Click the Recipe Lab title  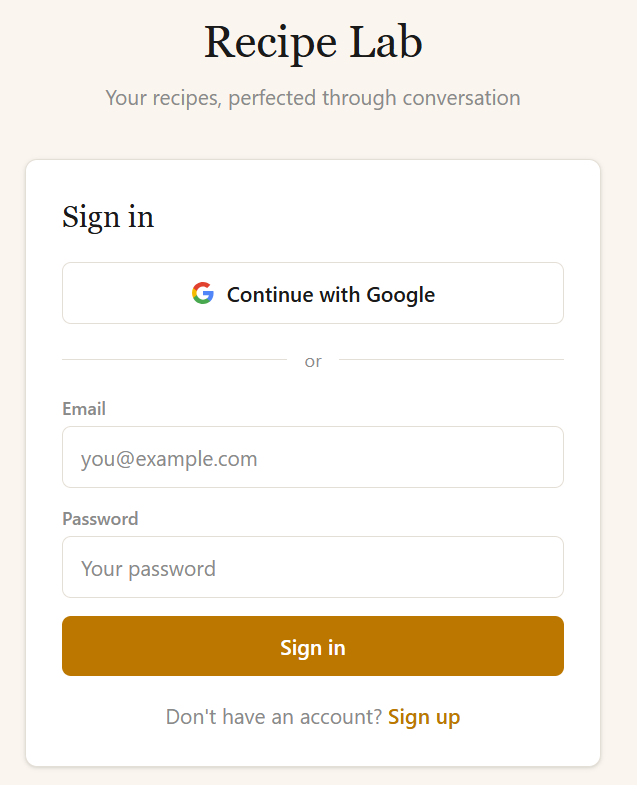tap(313, 42)
